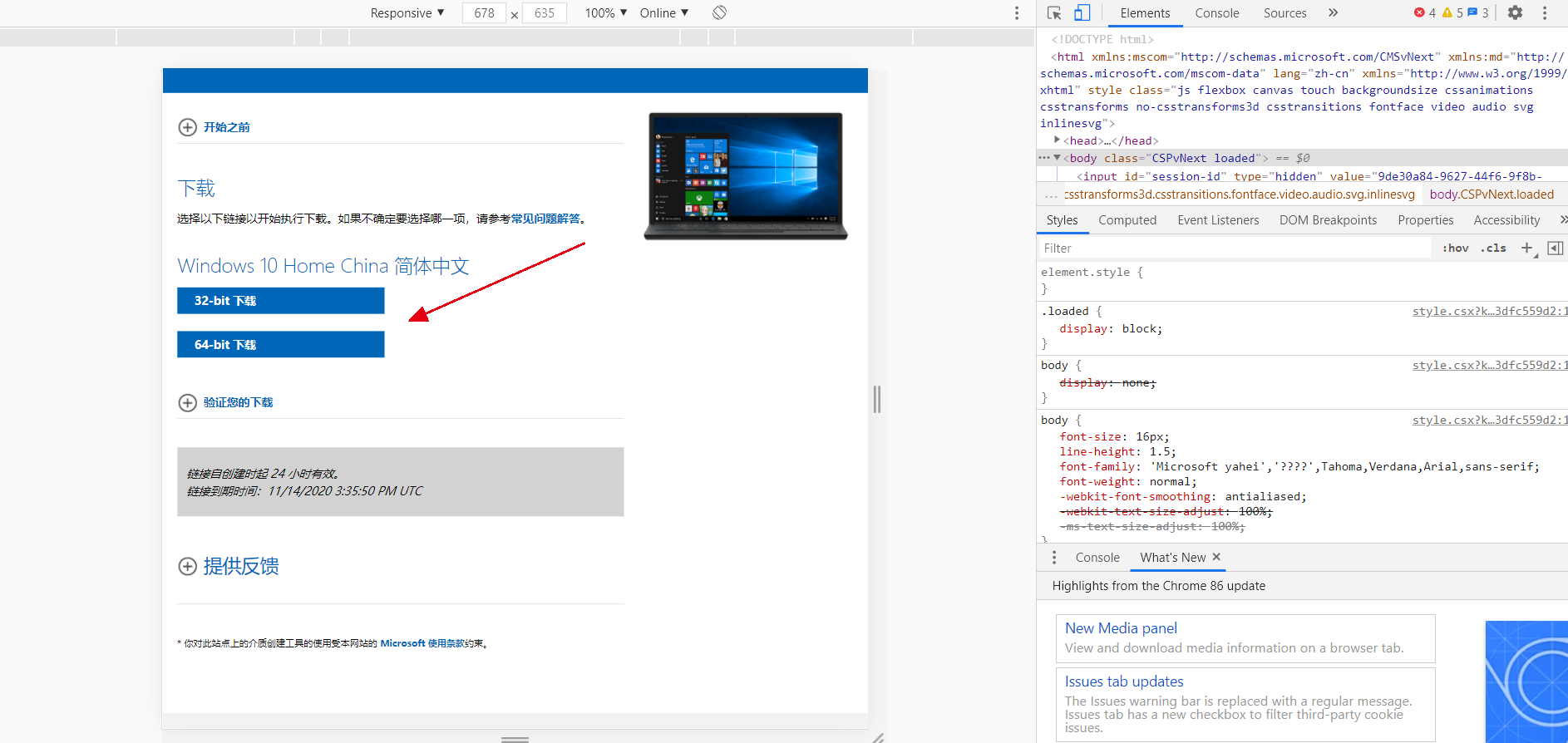This screenshot has width=1568, height=743.
Task: Switch to drawer Console tab
Action: tap(1097, 558)
